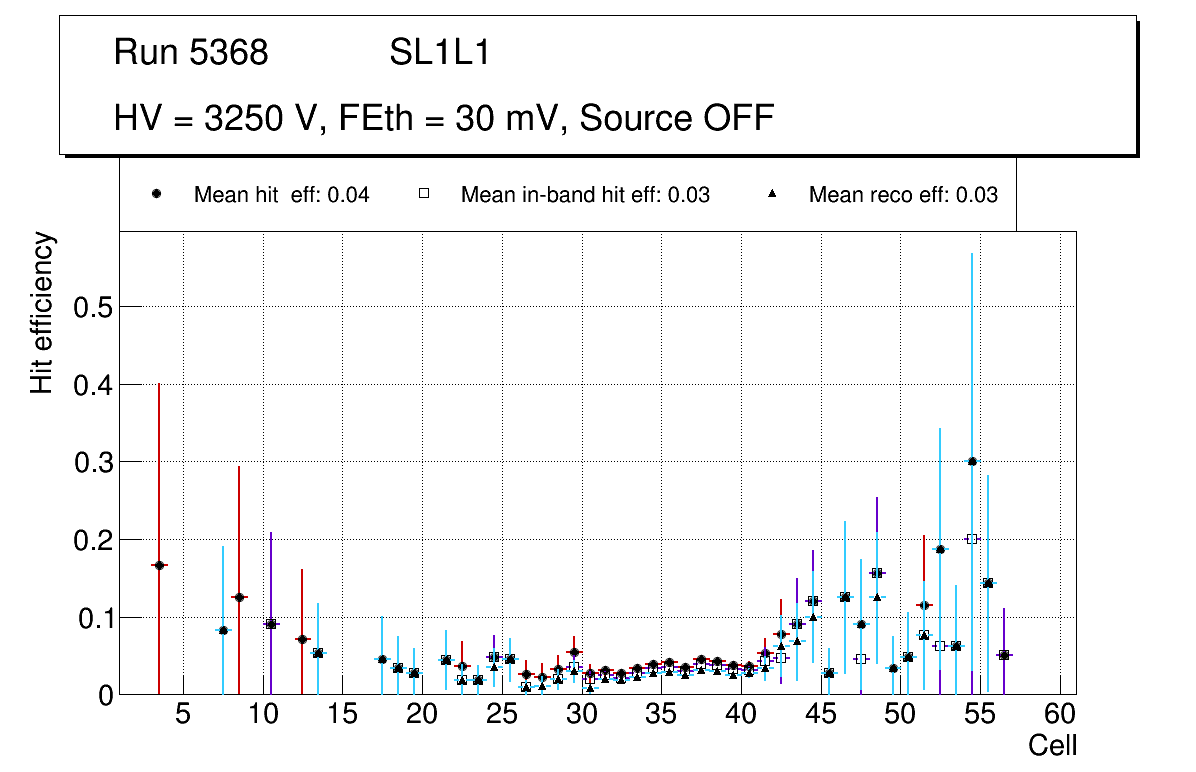
Task: Select the filled circle point near 0.3 efficiency
Action: point(972,461)
